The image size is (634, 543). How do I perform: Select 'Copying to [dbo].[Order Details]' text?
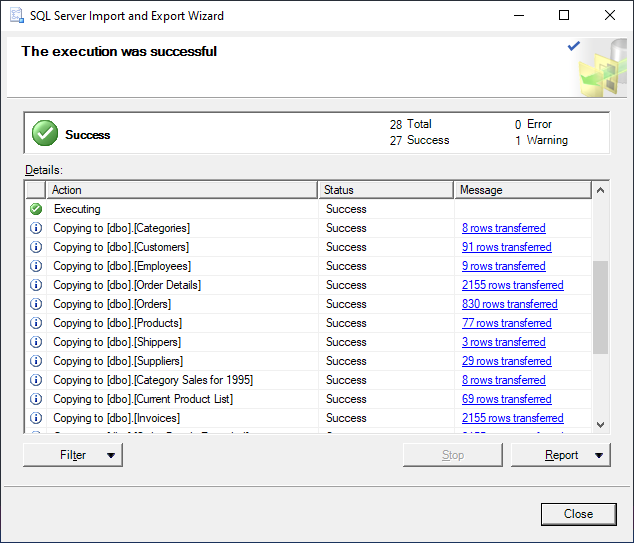pos(127,285)
